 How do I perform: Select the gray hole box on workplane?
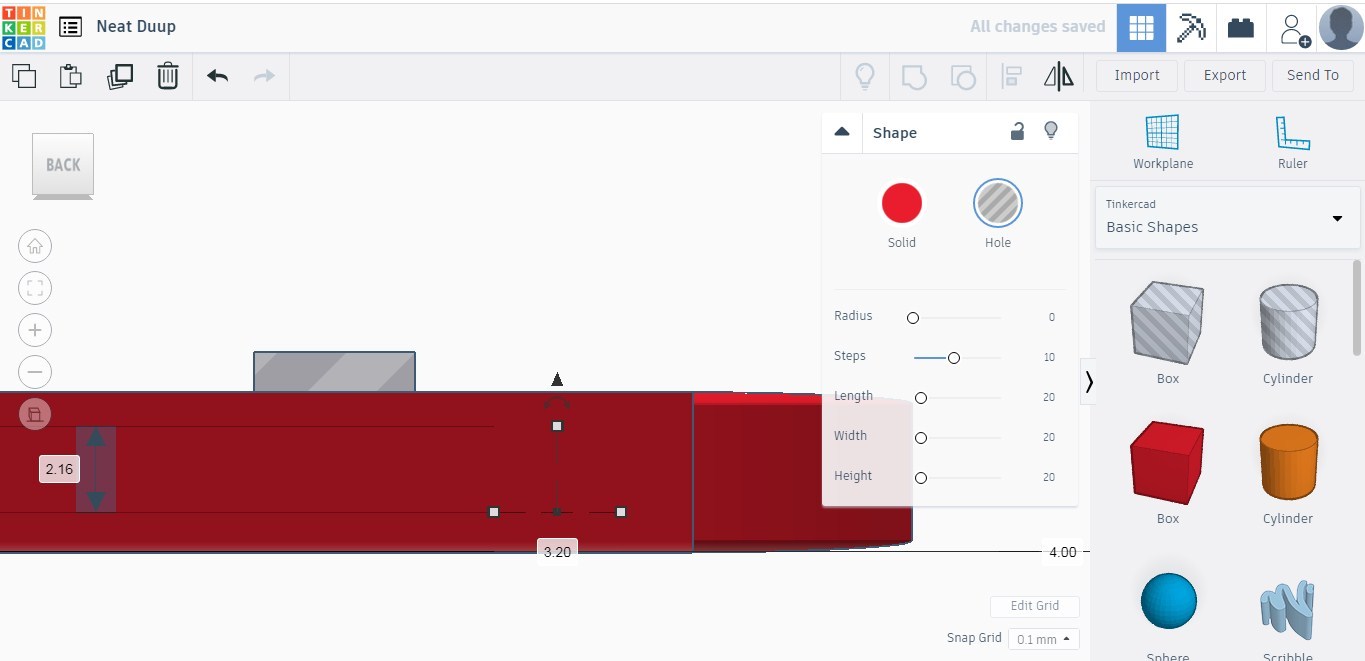[334, 371]
